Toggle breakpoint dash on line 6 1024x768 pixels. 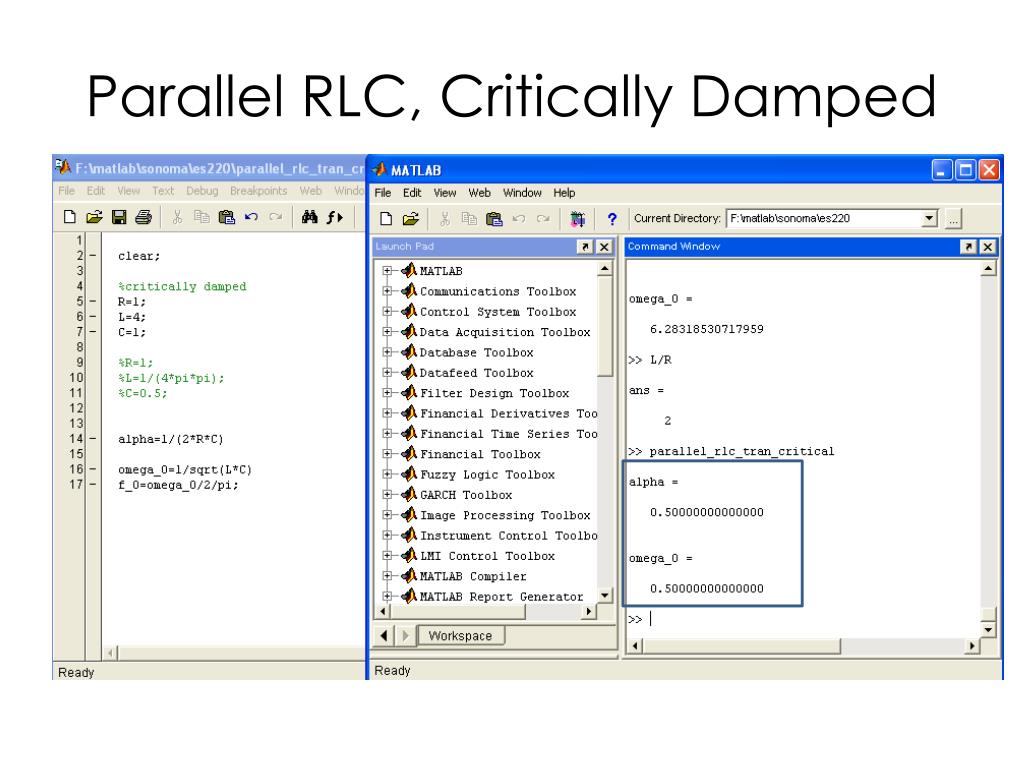(x=93, y=316)
